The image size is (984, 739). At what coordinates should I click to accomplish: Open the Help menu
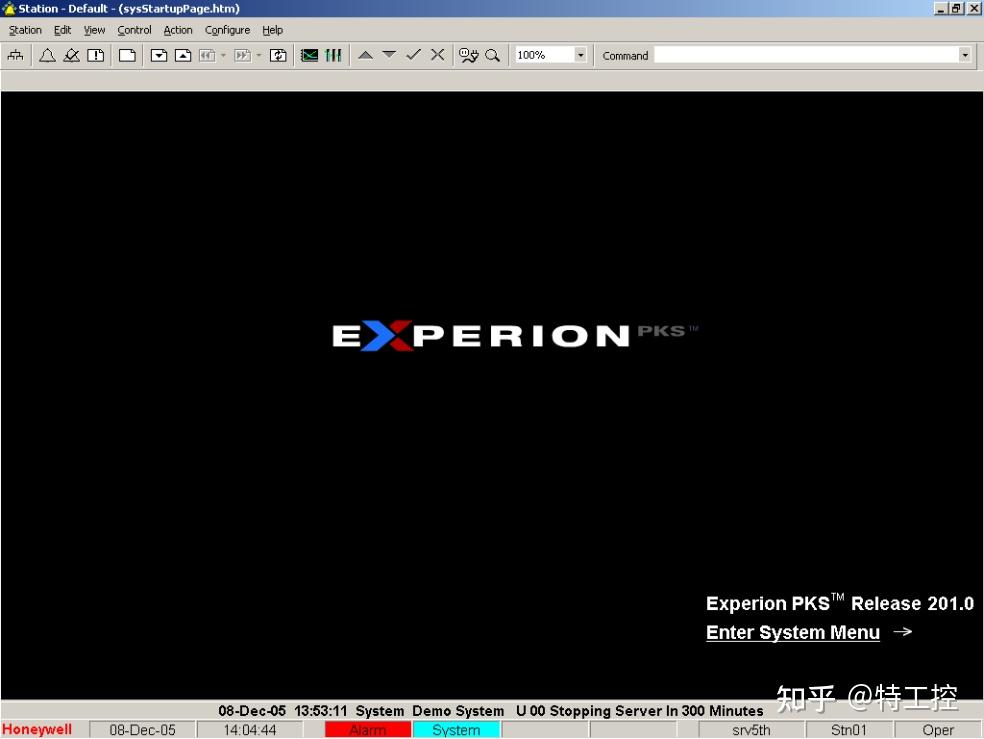(x=272, y=30)
